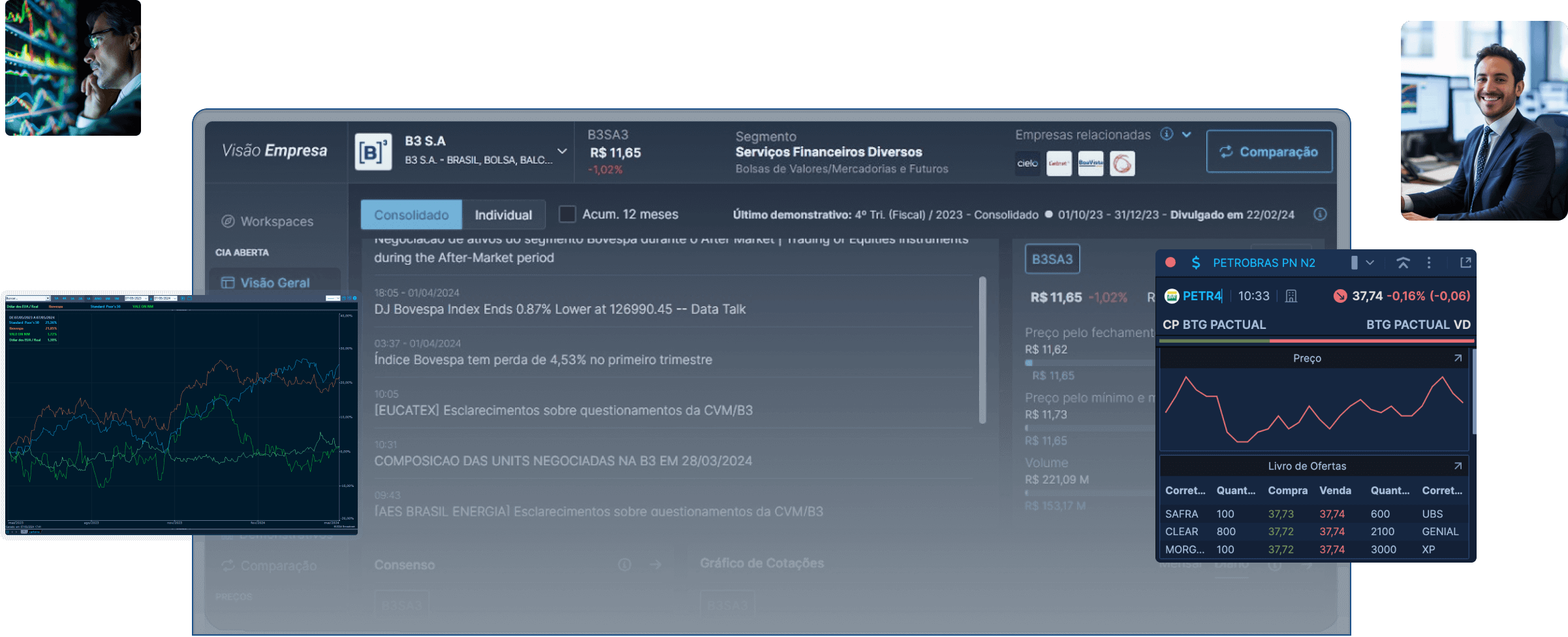
Task: Open Comparação in the left sidebar
Action: coord(269,565)
